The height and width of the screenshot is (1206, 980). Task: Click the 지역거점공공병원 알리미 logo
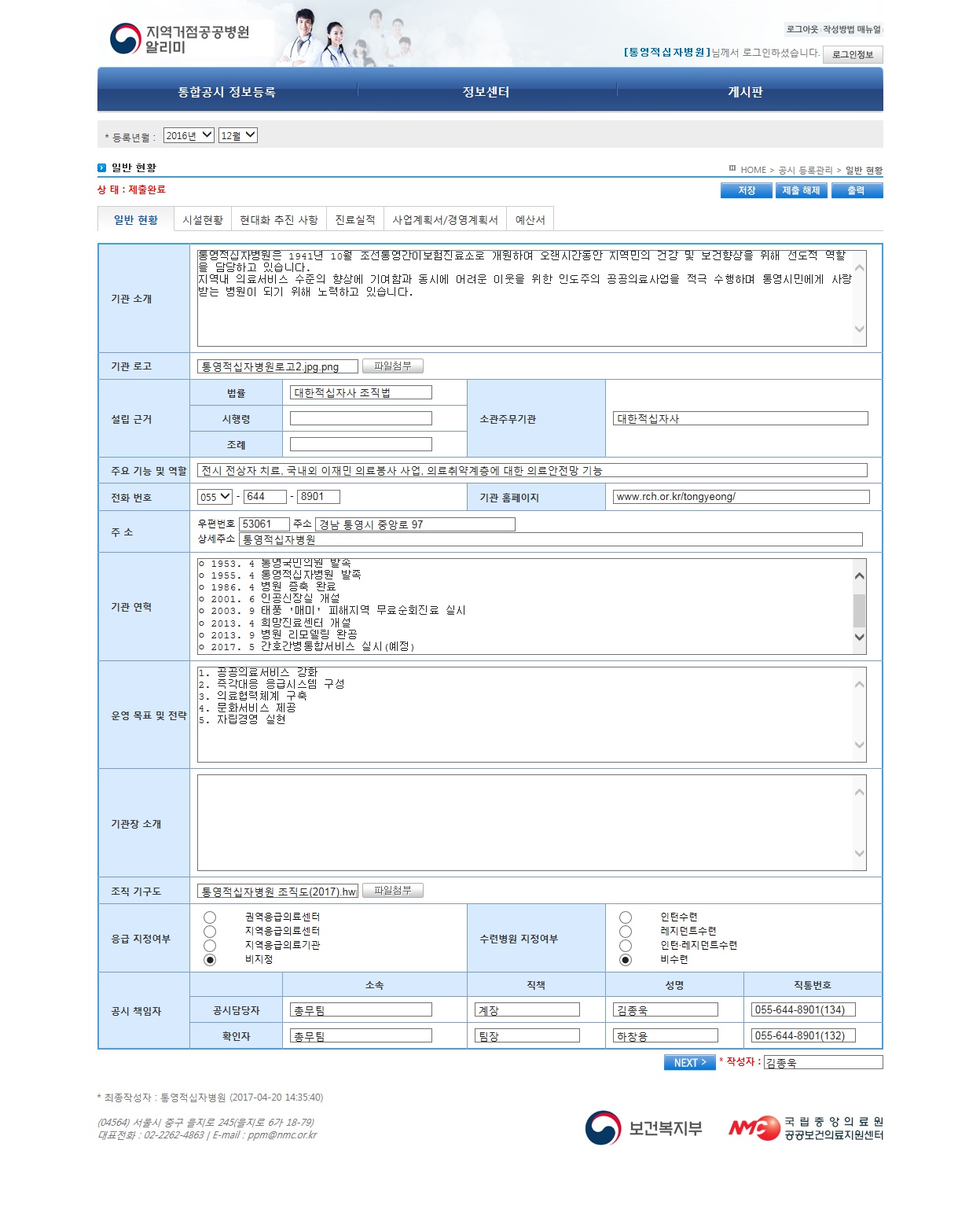click(x=179, y=39)
